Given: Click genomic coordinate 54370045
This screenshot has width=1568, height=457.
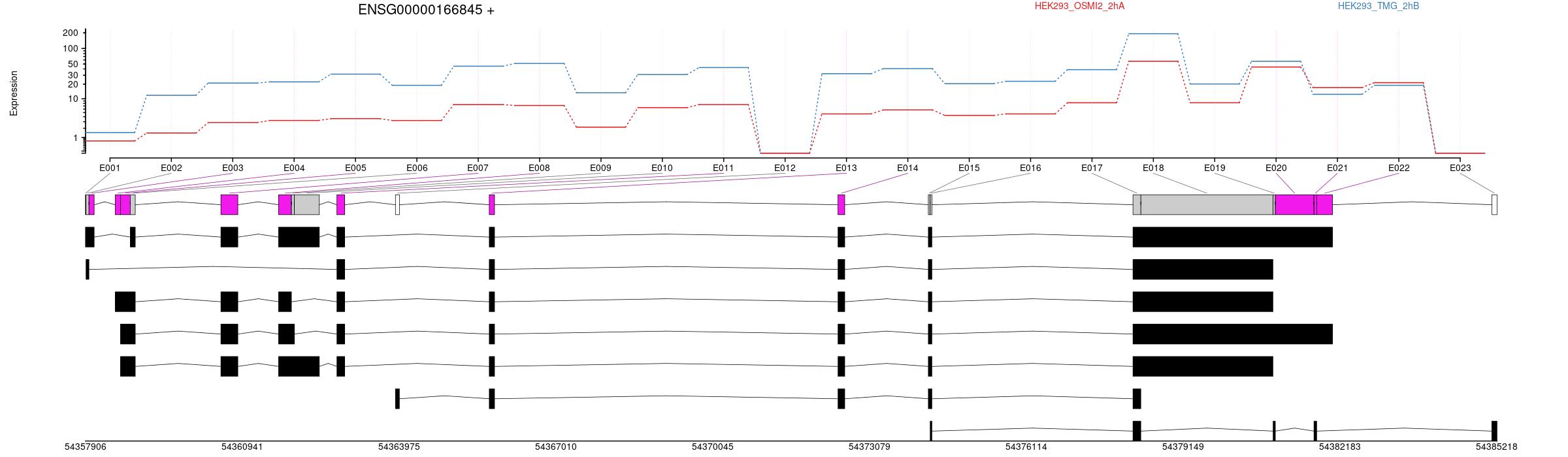Looking at the screenshot, I should point(713,447).
